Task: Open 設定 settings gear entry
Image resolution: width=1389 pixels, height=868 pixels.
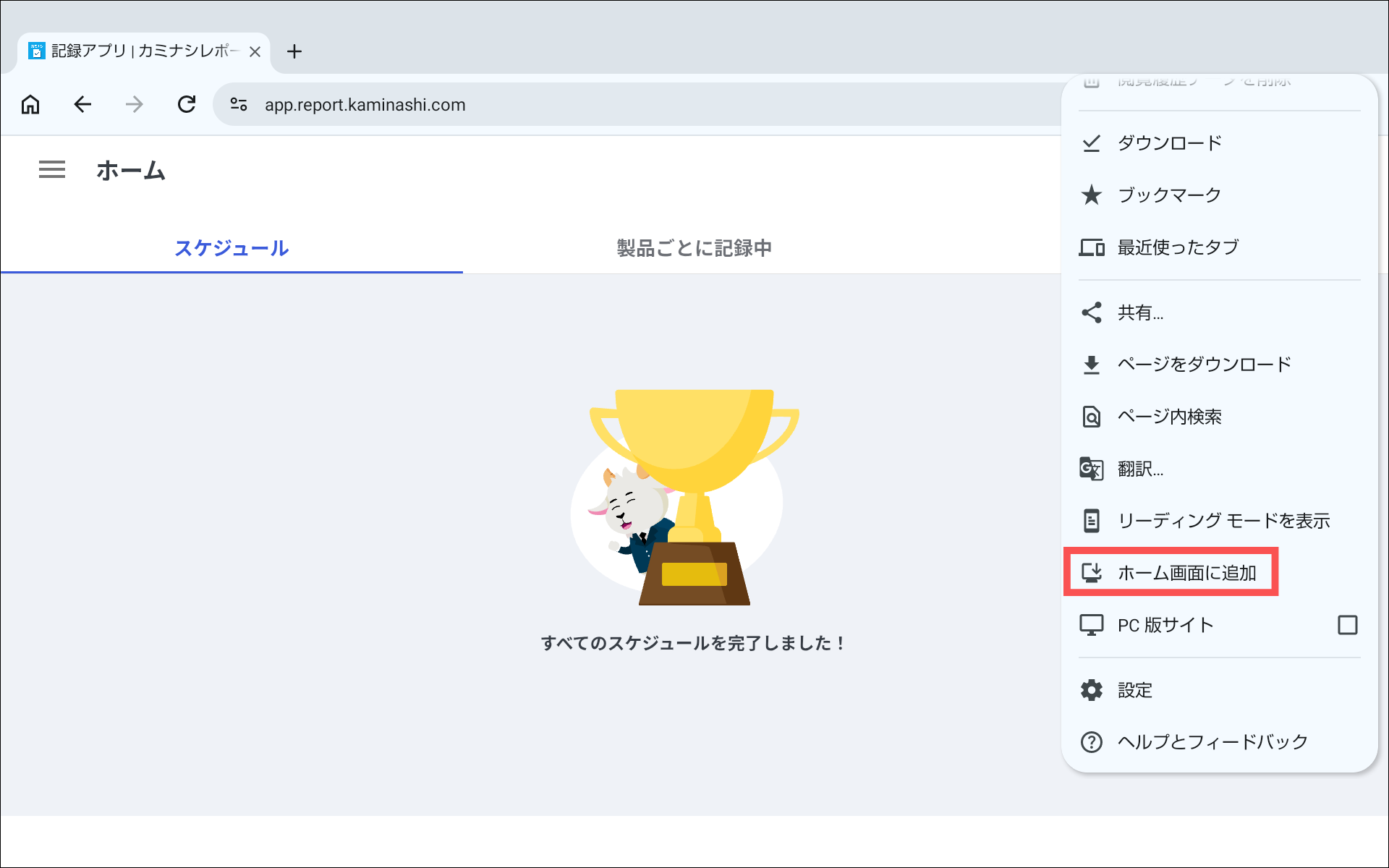Action: 1134,690
